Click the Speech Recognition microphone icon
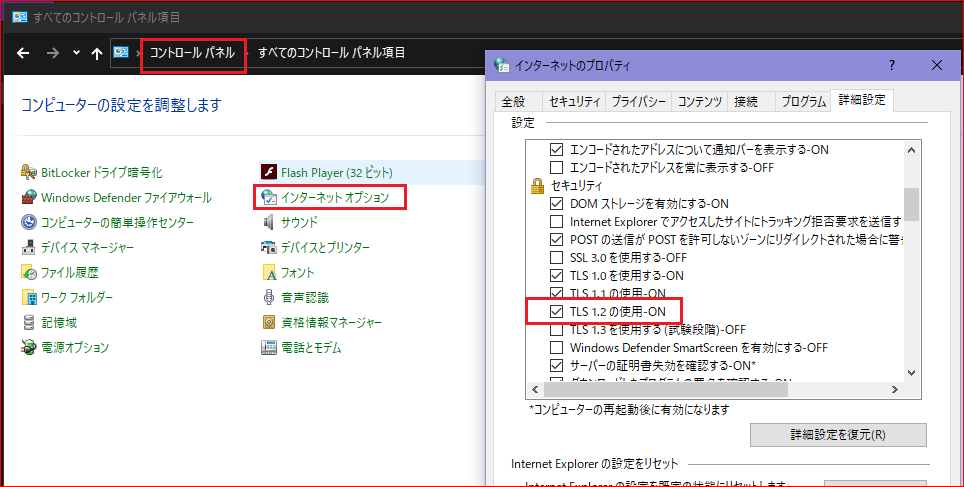964x487 pixels. [x=269, y=297]
